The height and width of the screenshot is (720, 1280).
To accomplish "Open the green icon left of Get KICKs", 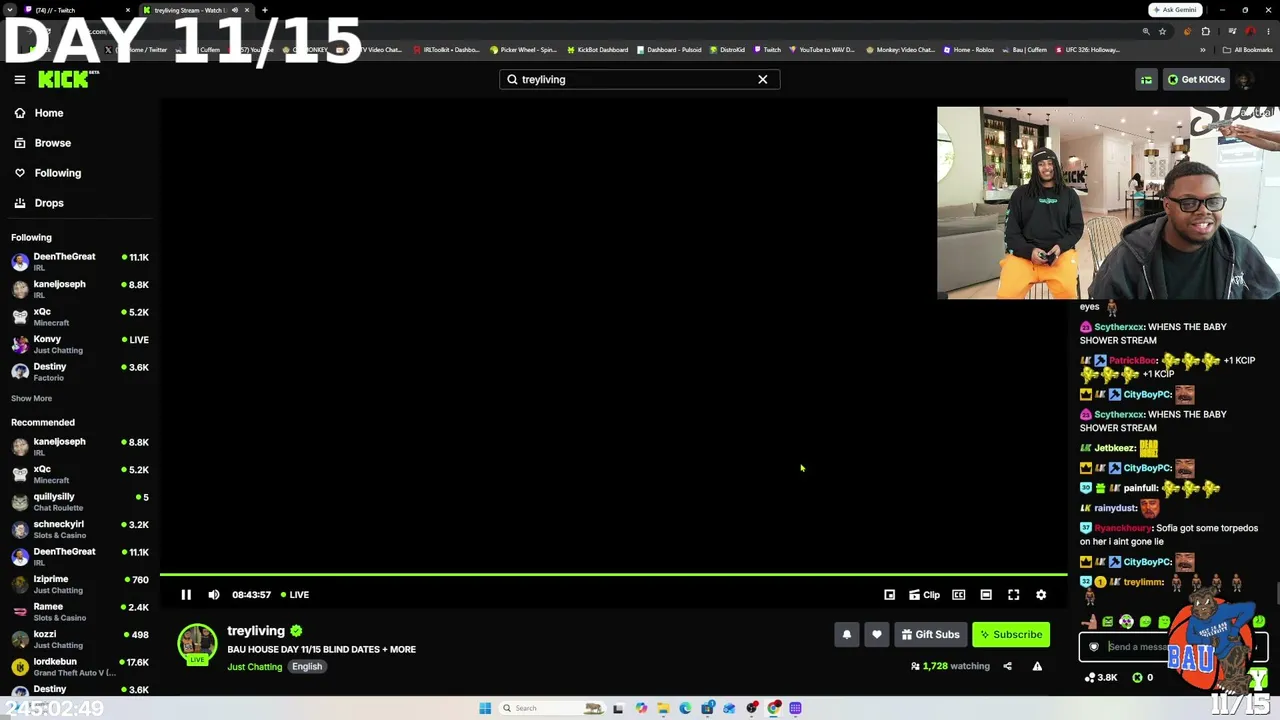I will (x=1147, y=79).
